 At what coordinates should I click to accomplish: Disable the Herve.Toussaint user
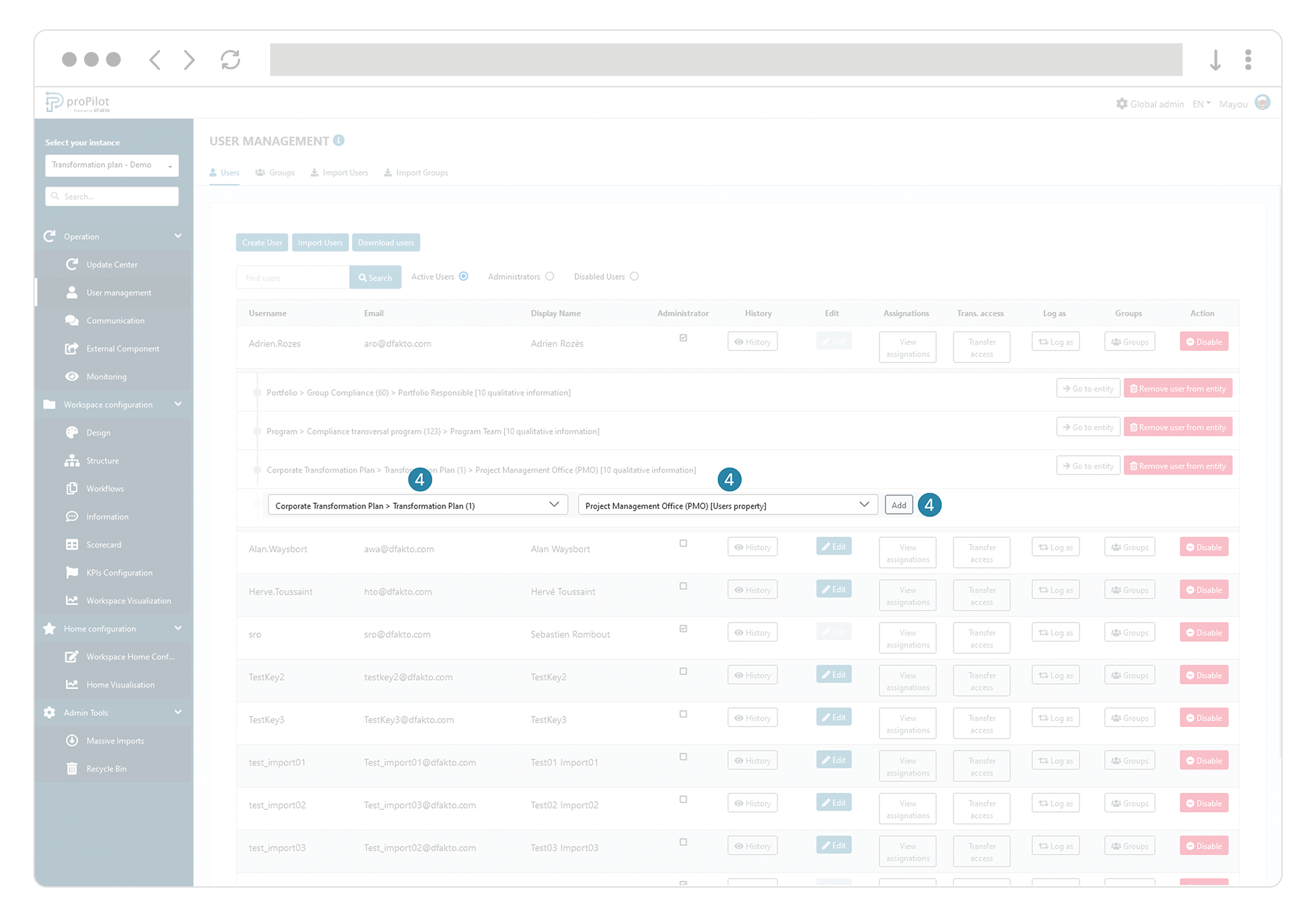(x=1203, y=590)
